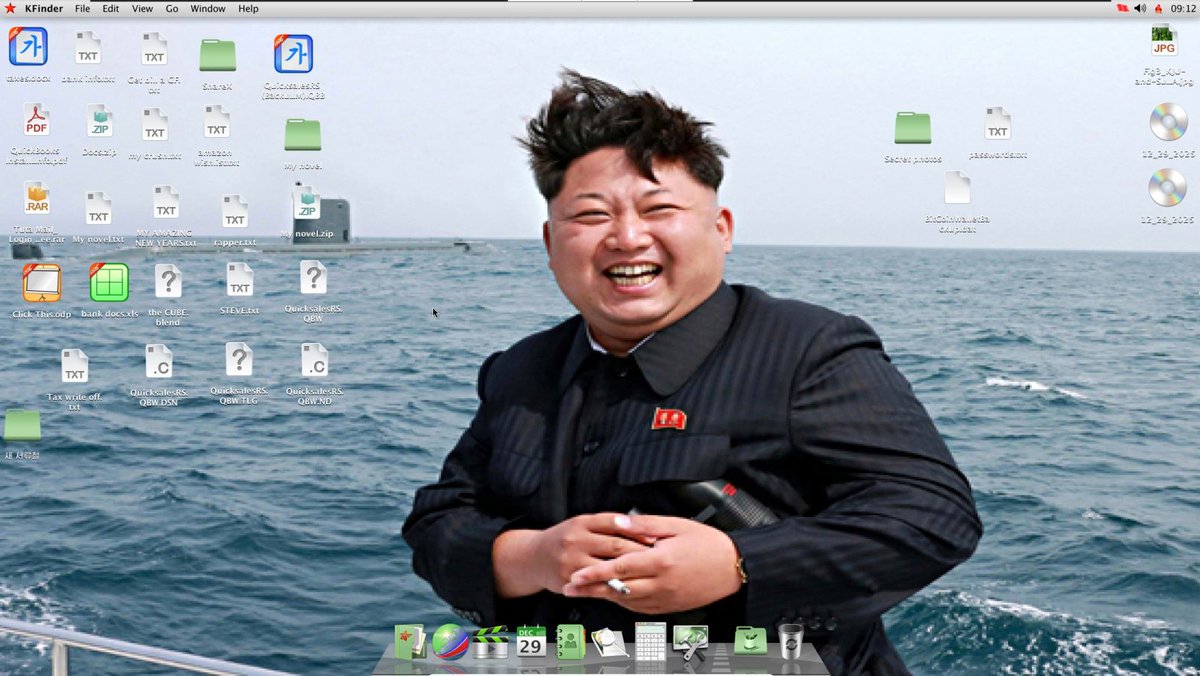Open the My novel folder

302,134
